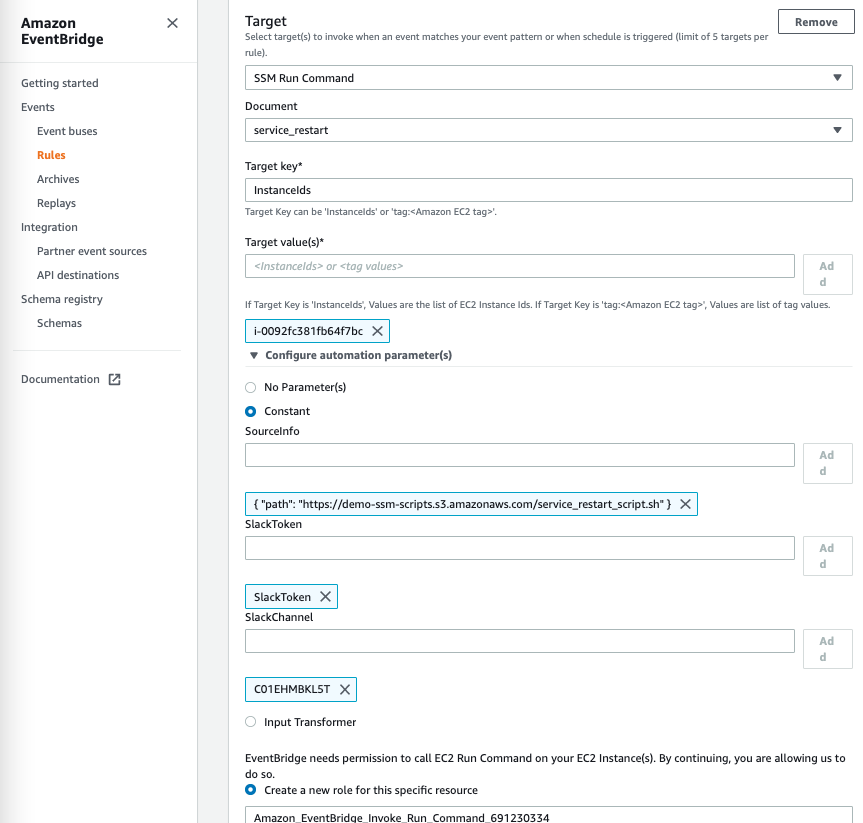Select the No Parameter(s) radio option
This screenshot has width=863, height=823.
point(250,387)
